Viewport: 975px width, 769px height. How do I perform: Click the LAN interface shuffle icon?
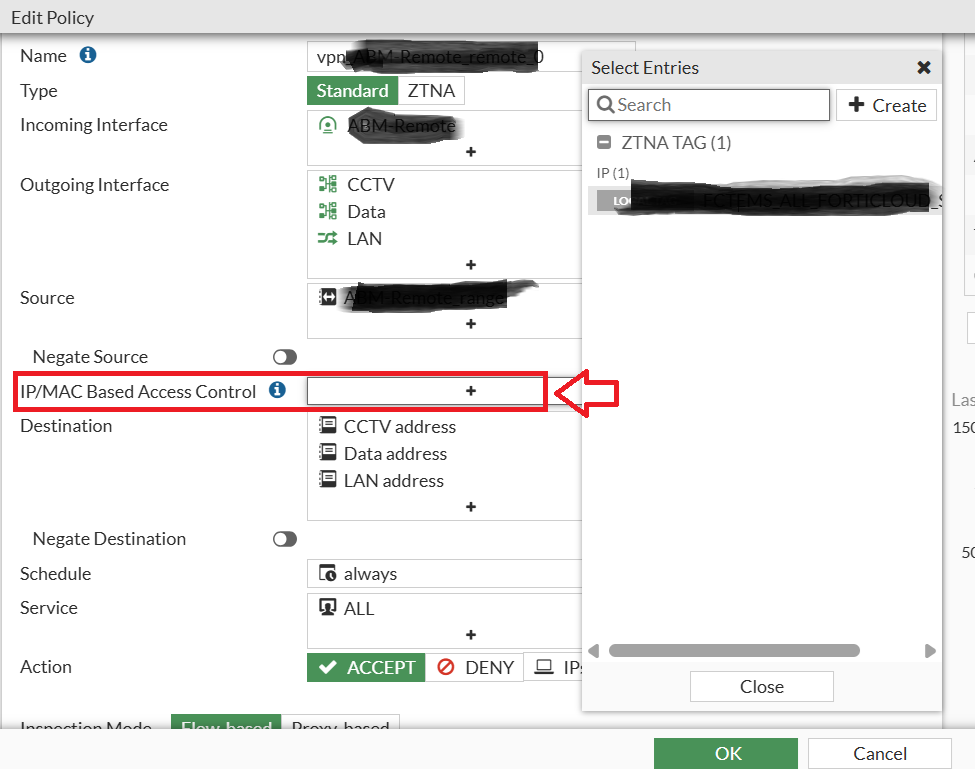[x=328, y=238]
